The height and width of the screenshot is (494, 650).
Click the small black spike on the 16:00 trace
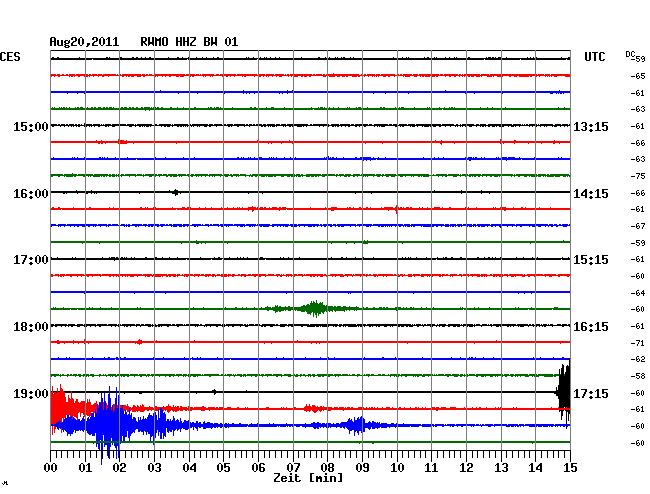(176, 192)
